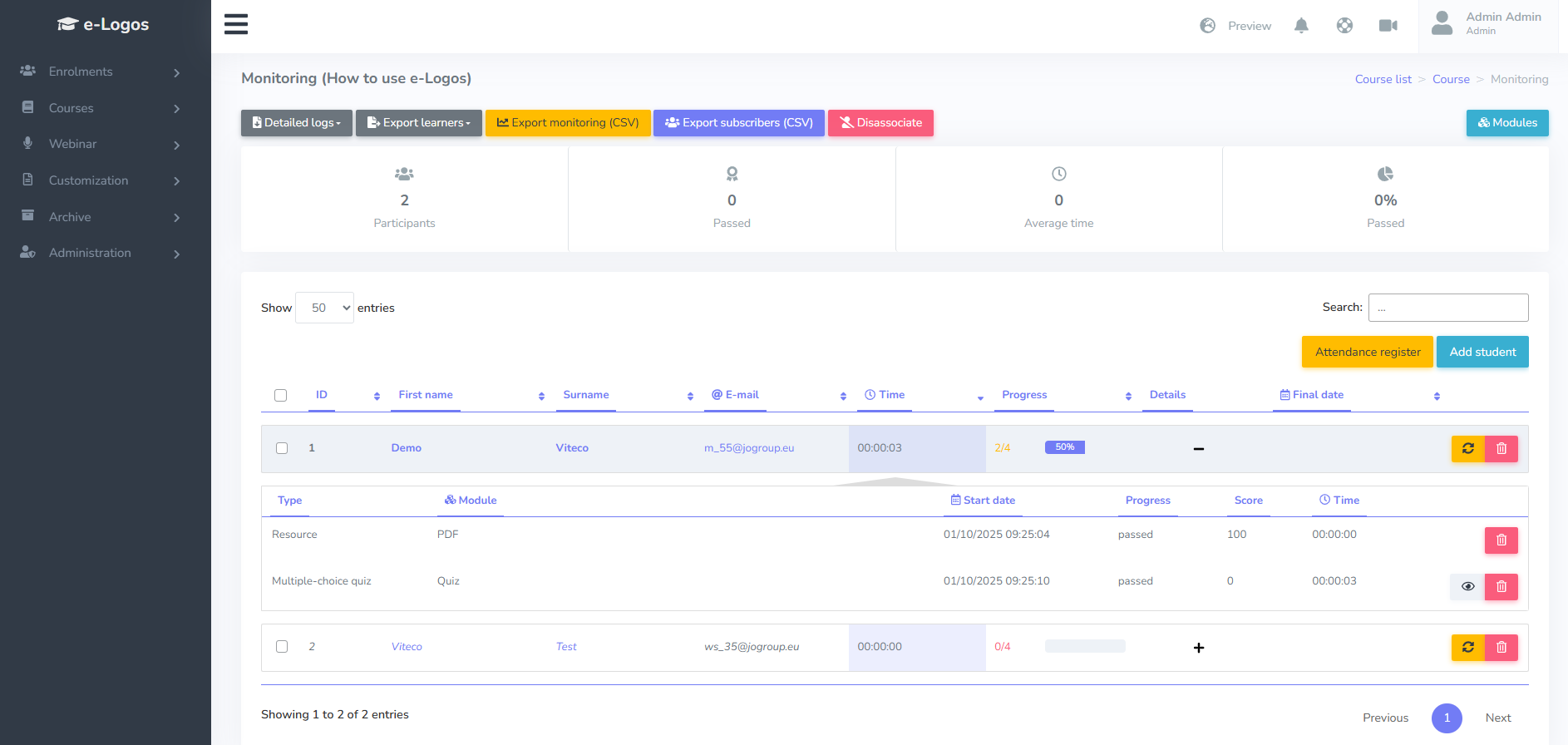Open the Administration sidebar menu
Viewport: 1568px width, 745px height.
pyautogui.click(x=100, y=253)
